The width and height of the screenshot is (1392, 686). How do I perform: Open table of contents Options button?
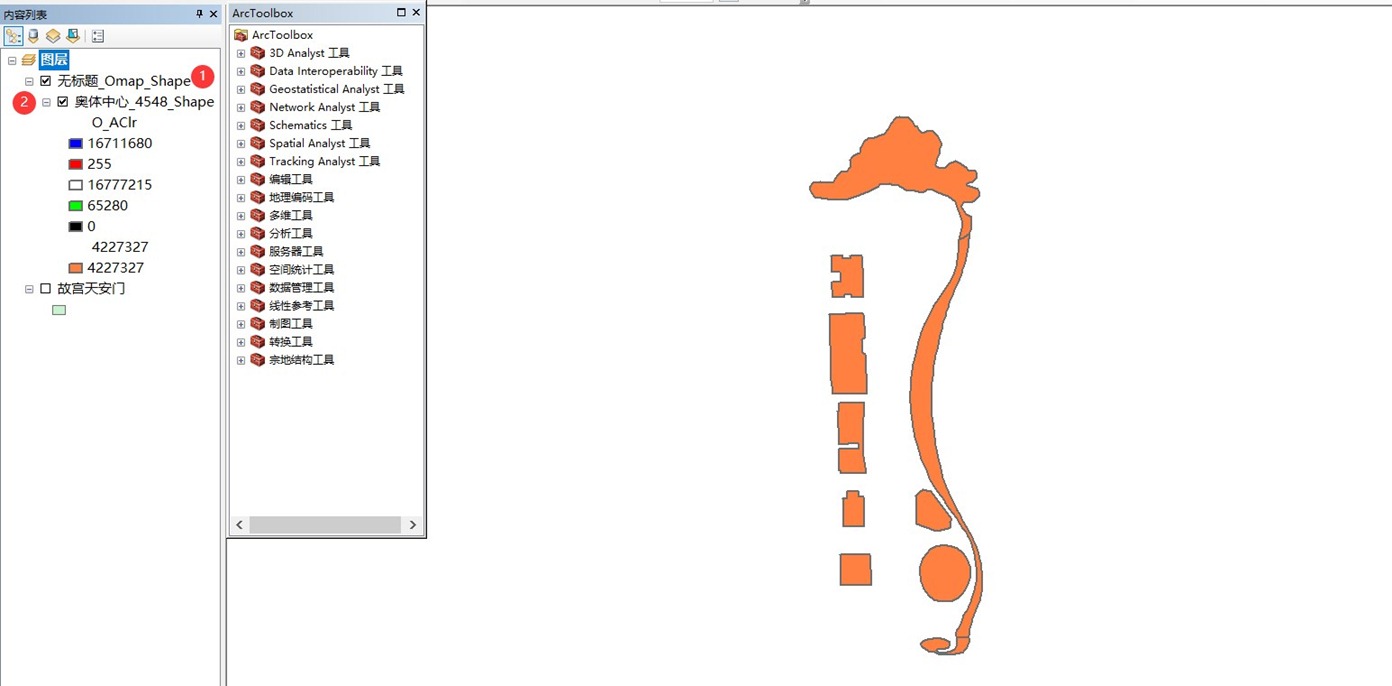(x=98, y=36)
